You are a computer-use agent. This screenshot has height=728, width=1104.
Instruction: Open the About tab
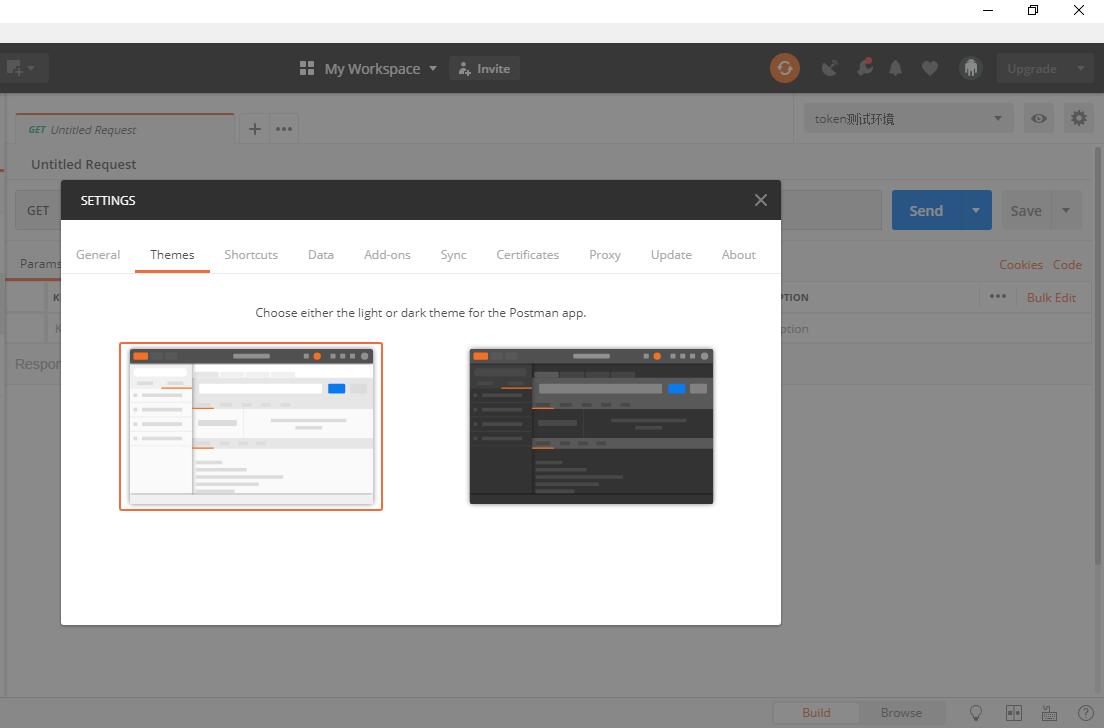pyautogui.click(x=738, y=255)
